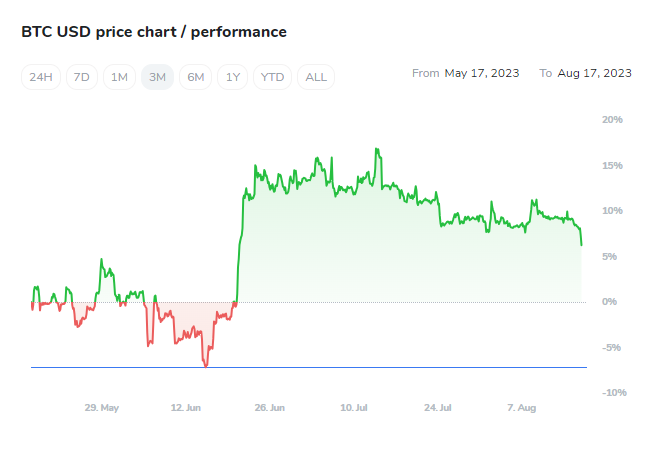This screenshot has height=449, width=662.
Task: Click the -10% y-axis label
Action: 614,393
